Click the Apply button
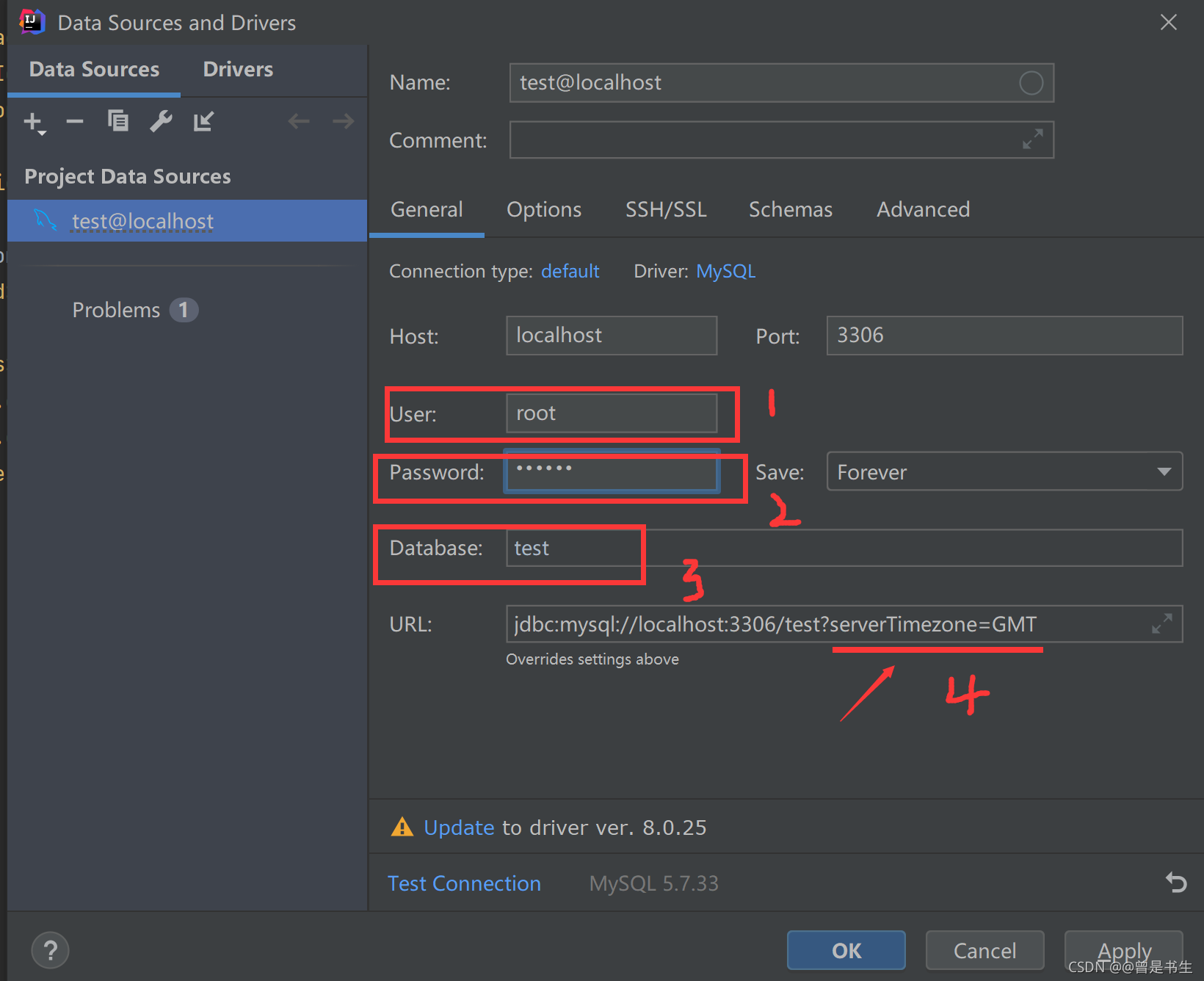 click(x=1123, y=950)
